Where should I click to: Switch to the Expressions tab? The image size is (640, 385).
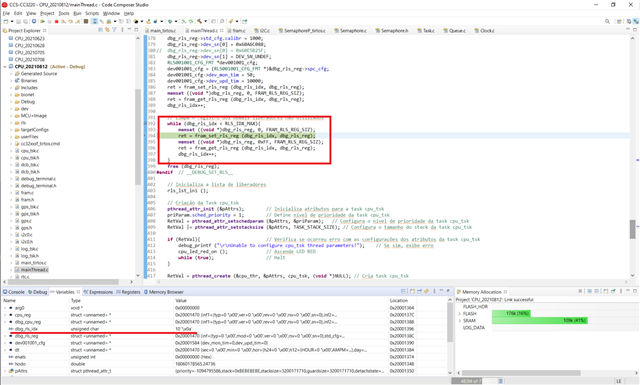pos(98,292)
